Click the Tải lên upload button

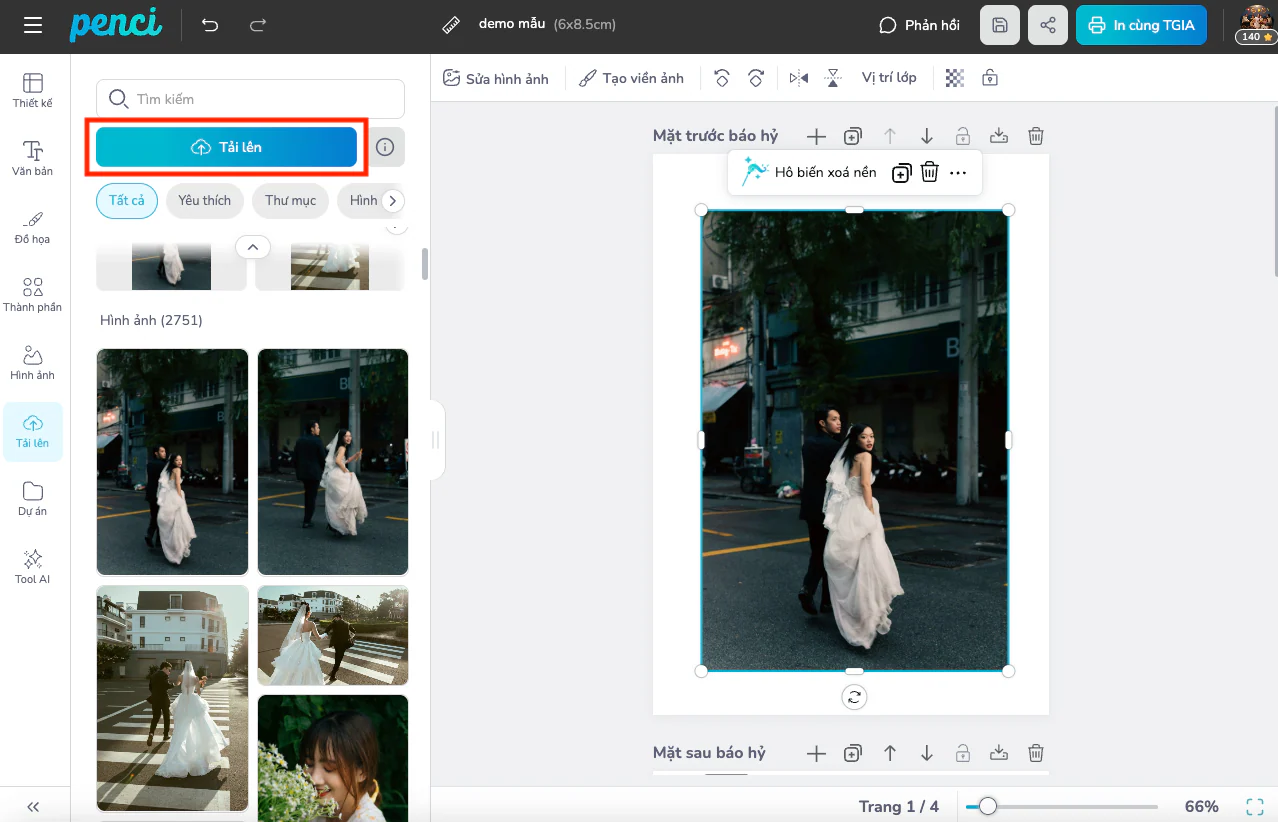[226, 147]
